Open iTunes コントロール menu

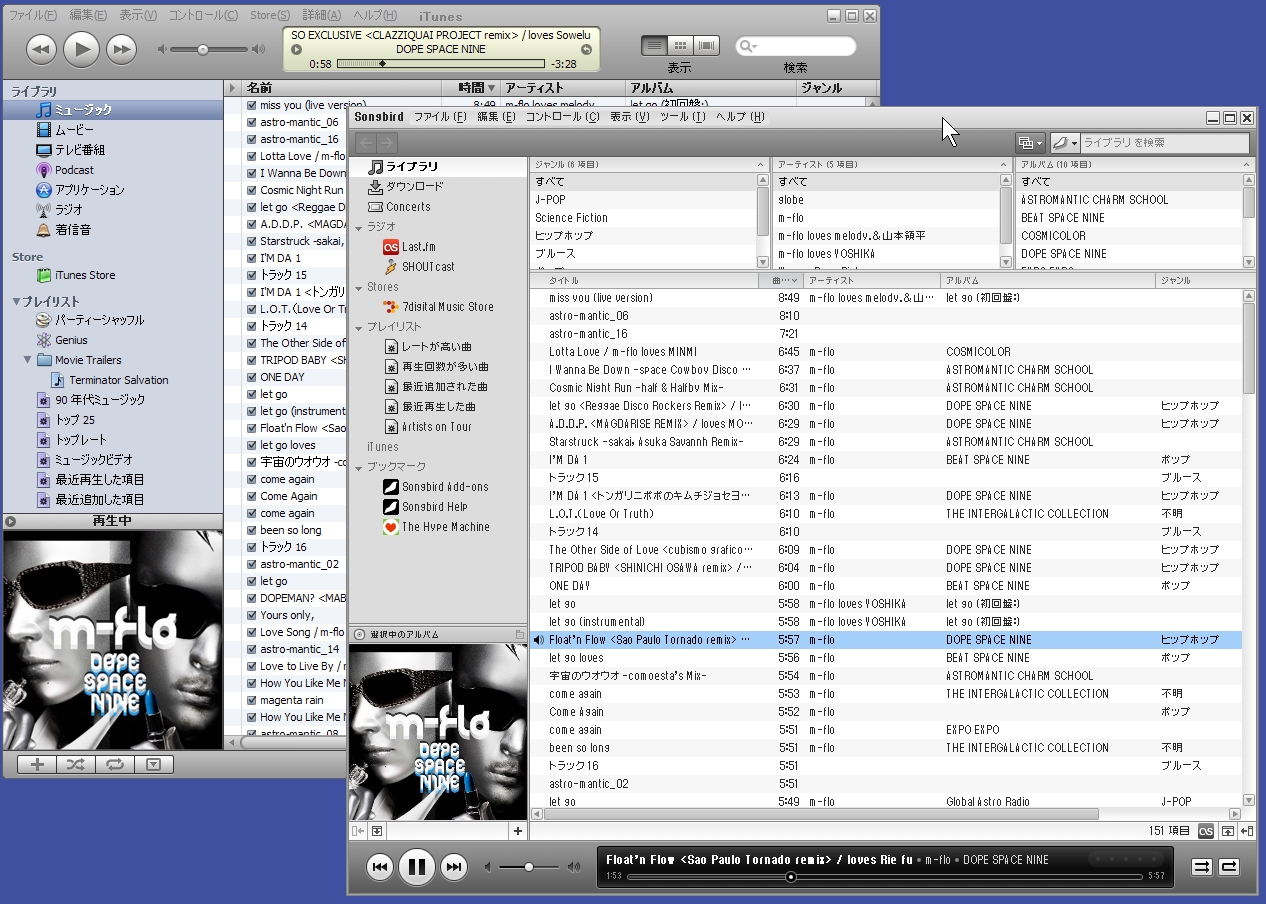click(203, 15)
